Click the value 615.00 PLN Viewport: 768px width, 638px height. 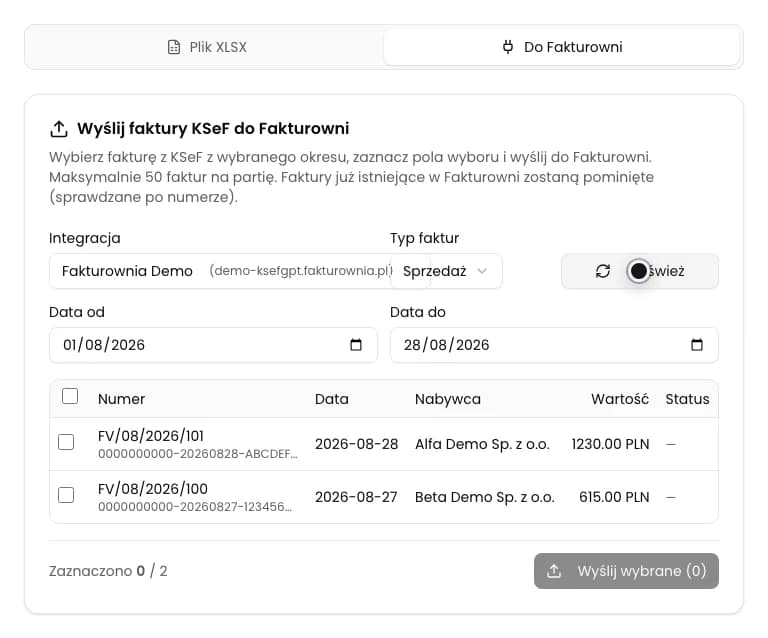(614, 497)
